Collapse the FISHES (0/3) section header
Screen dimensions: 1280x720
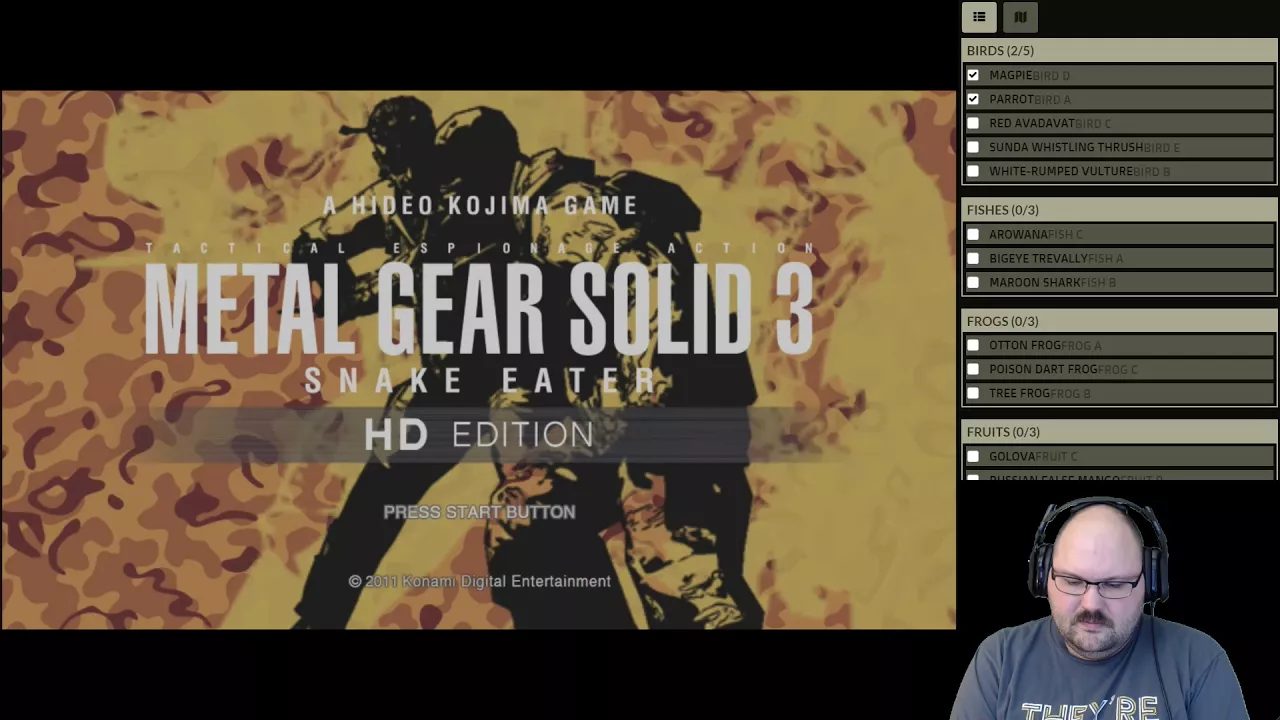pyautogui.click(x=1119, y=210)
